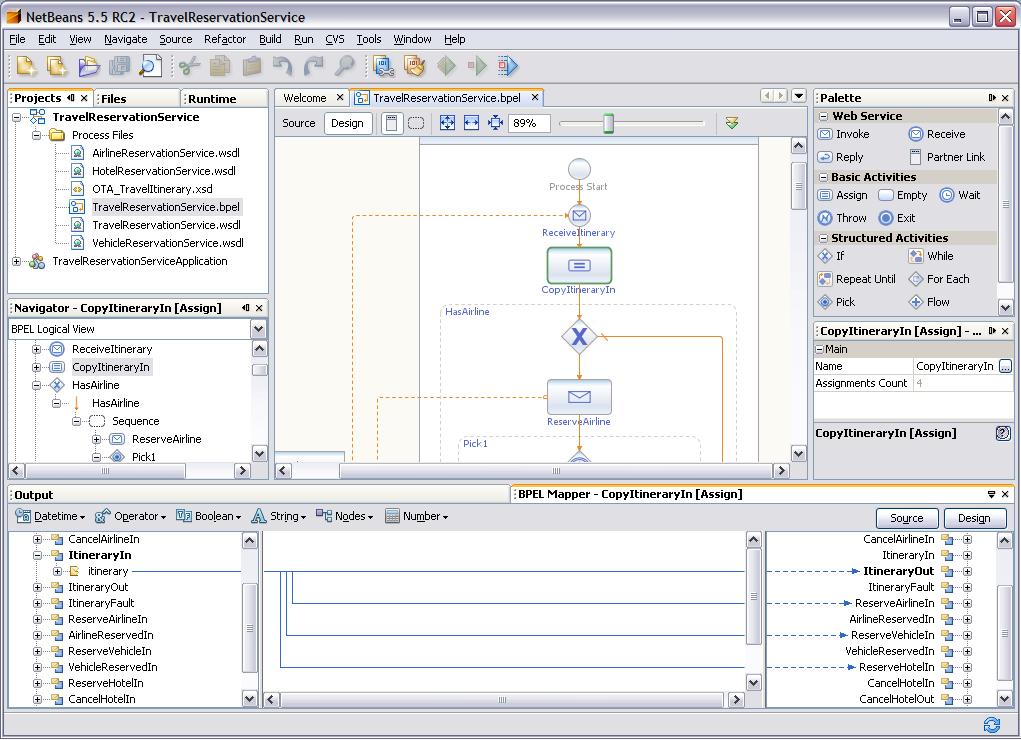Viewport: 1021px width, 740px height.
Task: Open the Operator mapper menu
Action: coord(131,516)
